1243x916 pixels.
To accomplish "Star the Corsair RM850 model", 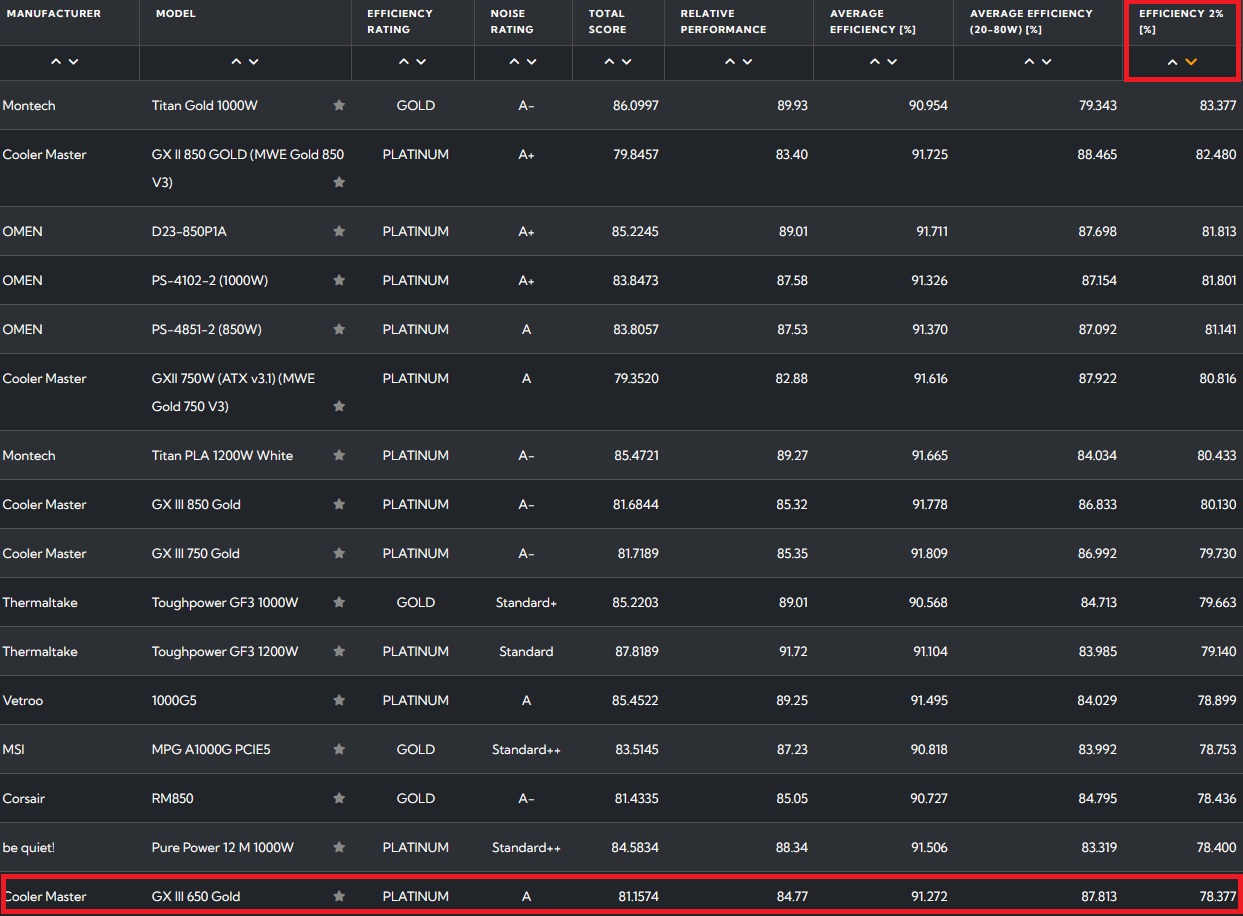I will tap(339, 798).
